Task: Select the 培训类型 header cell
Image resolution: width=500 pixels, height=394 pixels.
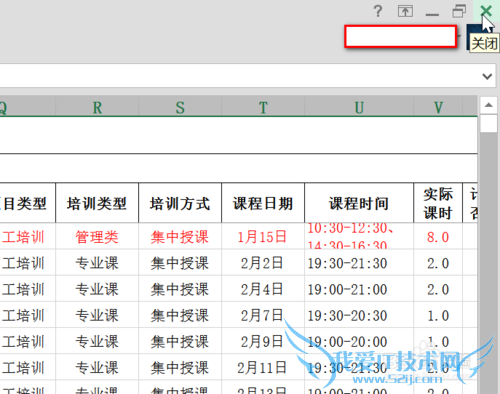Action: click(x=97, y=203)
